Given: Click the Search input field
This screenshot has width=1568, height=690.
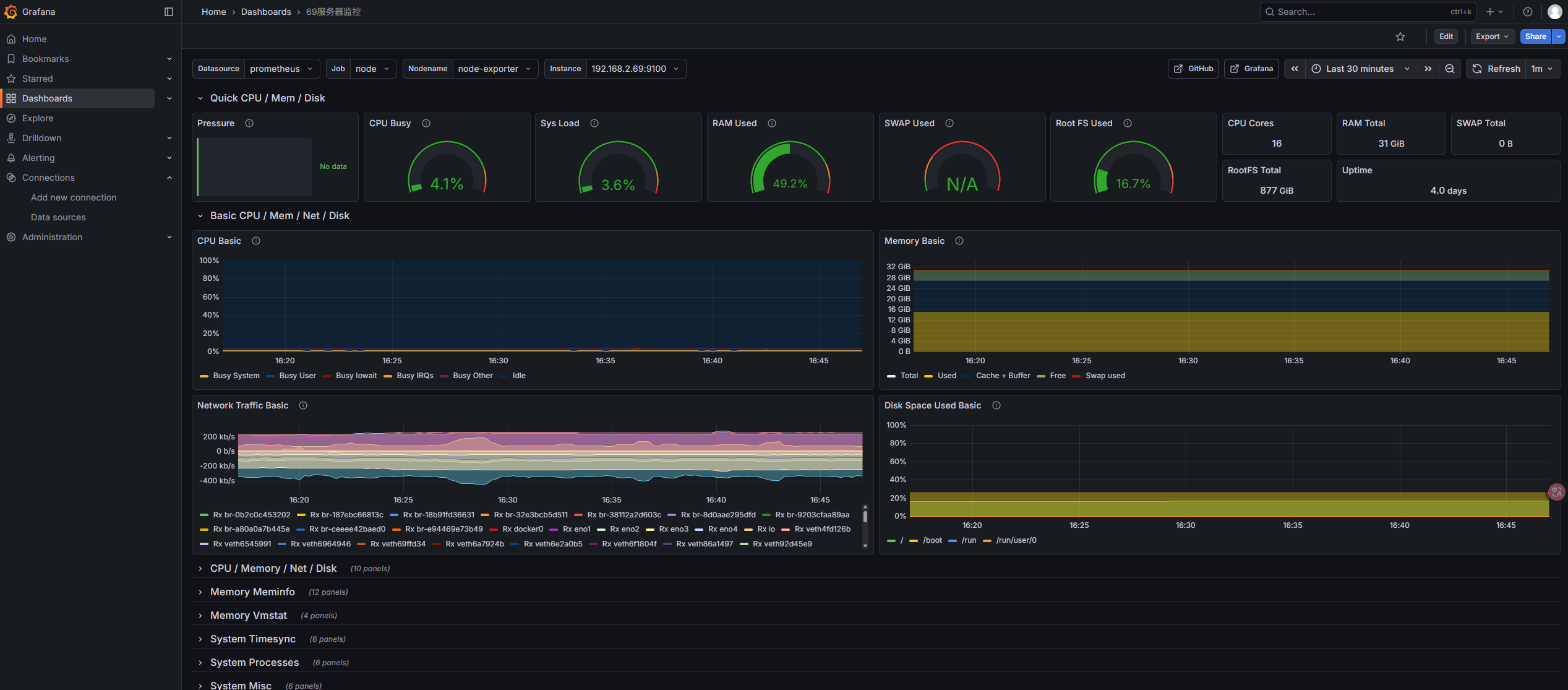Looking at the screenshot, I should 1361,12.
